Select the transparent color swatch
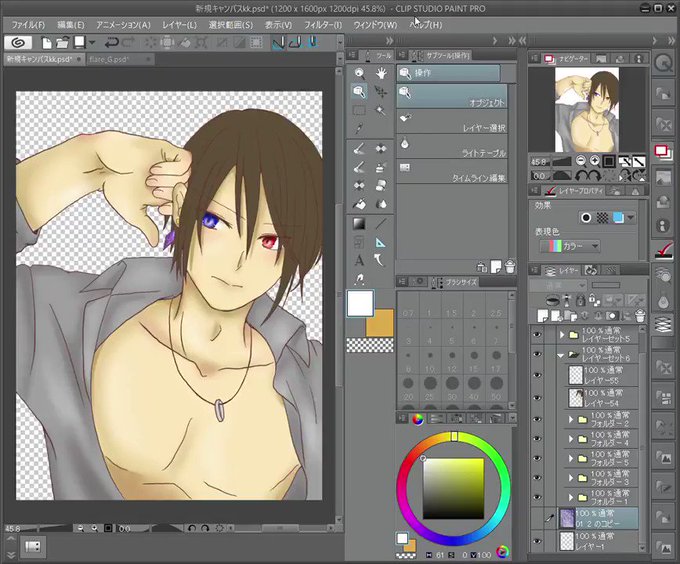The image size is (680, 564). pyautogui.click(x=370, y=345)
